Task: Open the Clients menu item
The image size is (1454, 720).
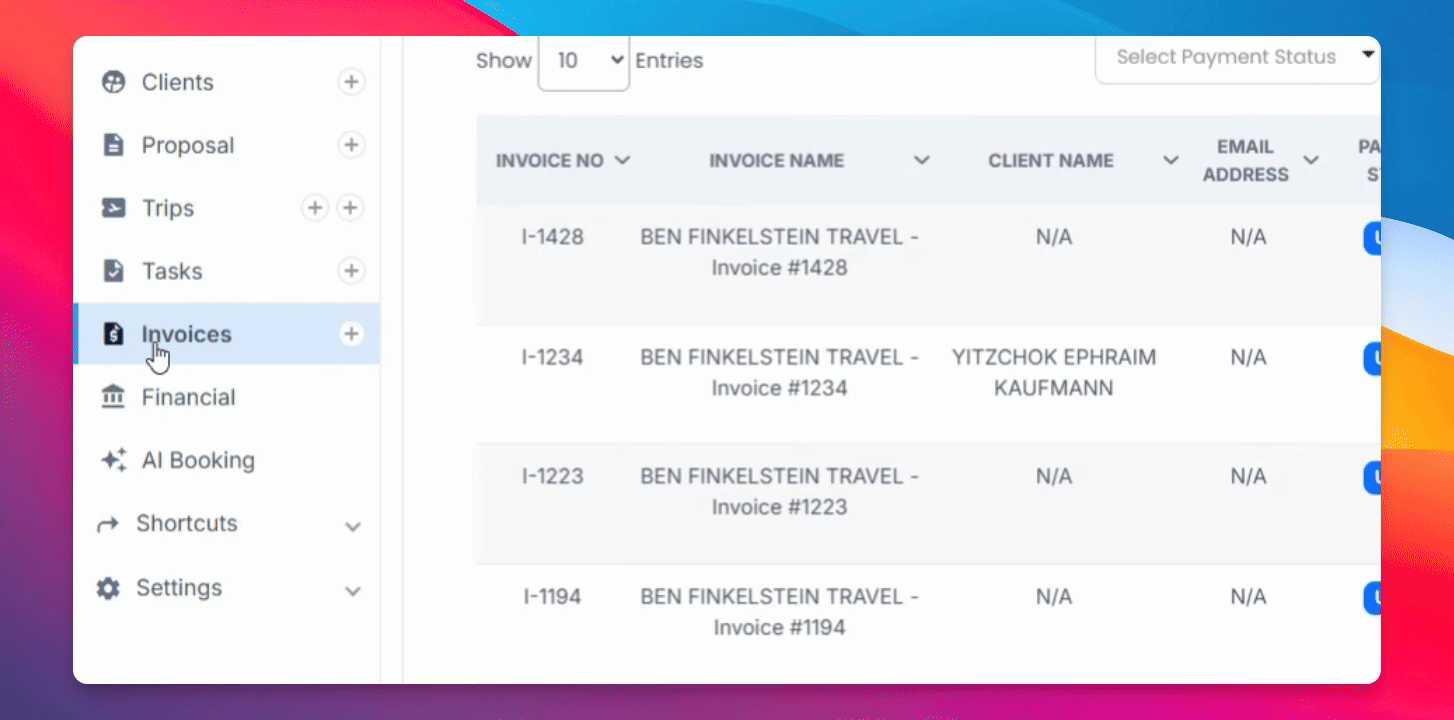Action: pos(178,82)
